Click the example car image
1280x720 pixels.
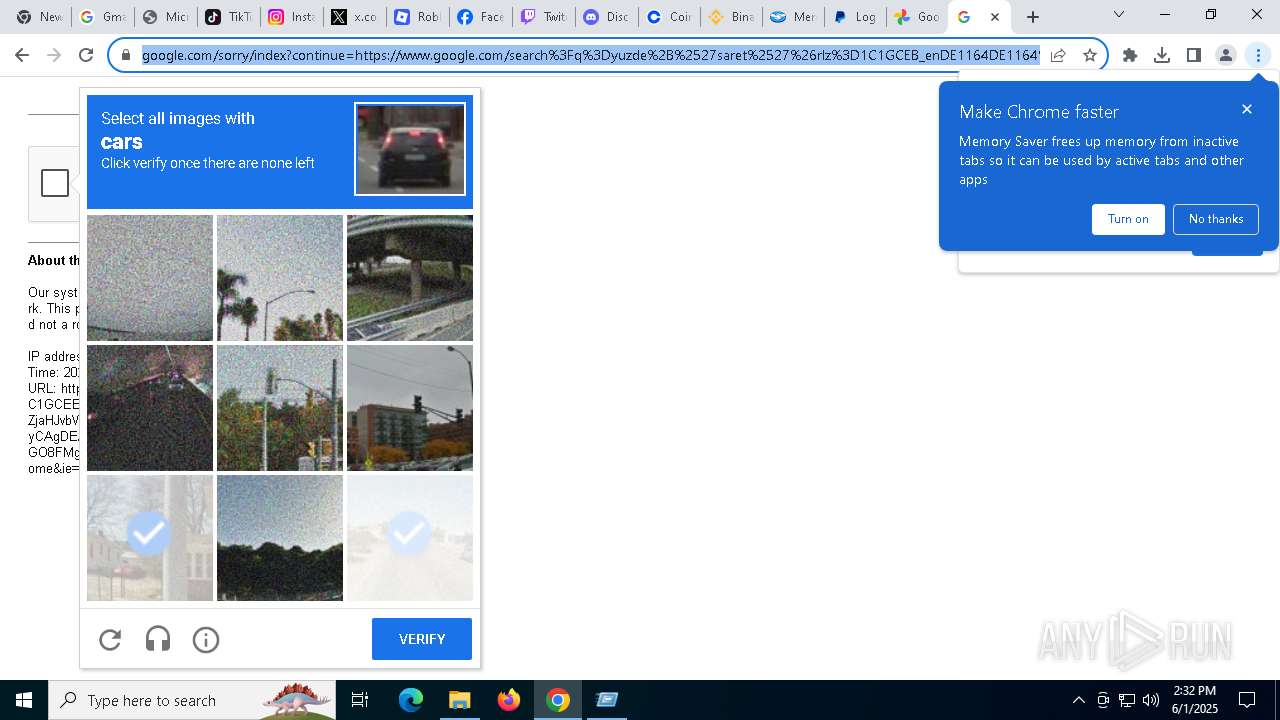point(410,149)
